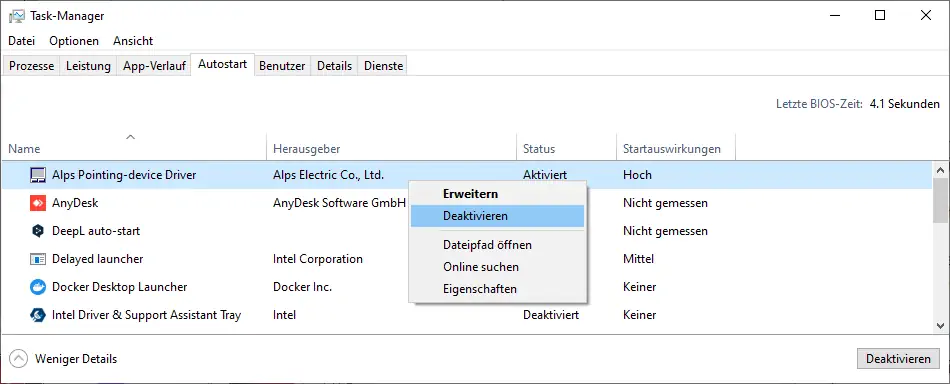Image resolution: width=950 pixels, height=384 pixels.
Task: Click the Mittel startup impact value
Action: click(639, 259)
